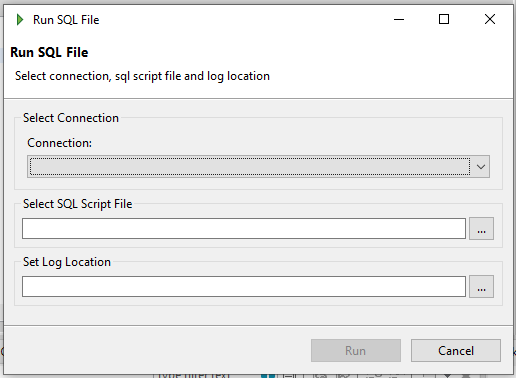
Task: Expand the Connection dropdown arrow
Action: (480, 166)
